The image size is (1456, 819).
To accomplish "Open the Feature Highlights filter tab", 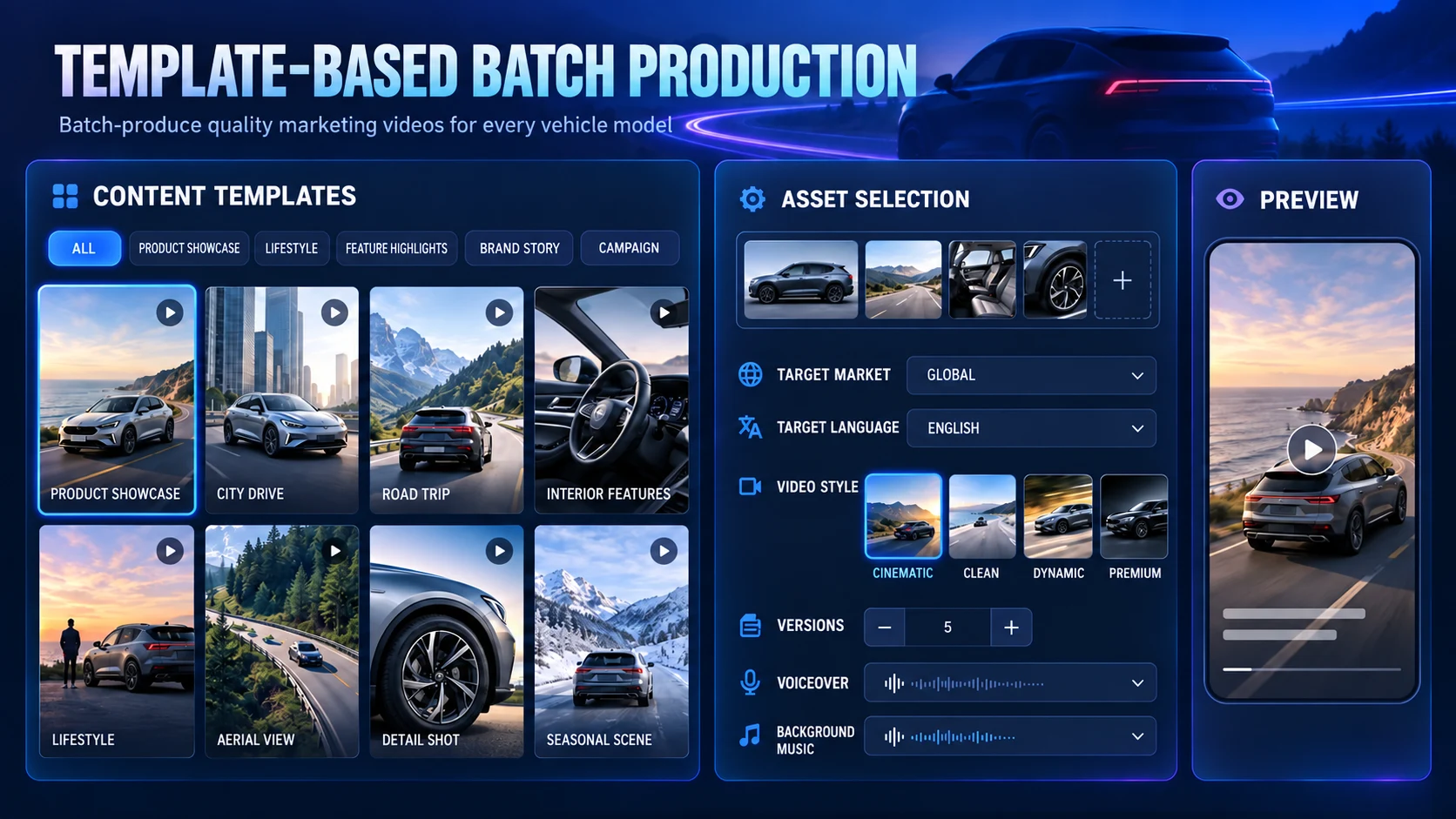I will point(396,248).
